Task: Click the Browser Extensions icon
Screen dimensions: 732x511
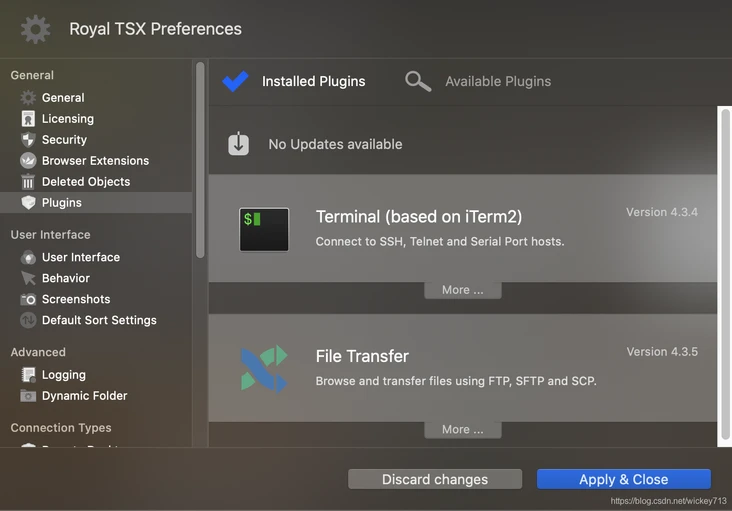Action: (x=28, y=161)
